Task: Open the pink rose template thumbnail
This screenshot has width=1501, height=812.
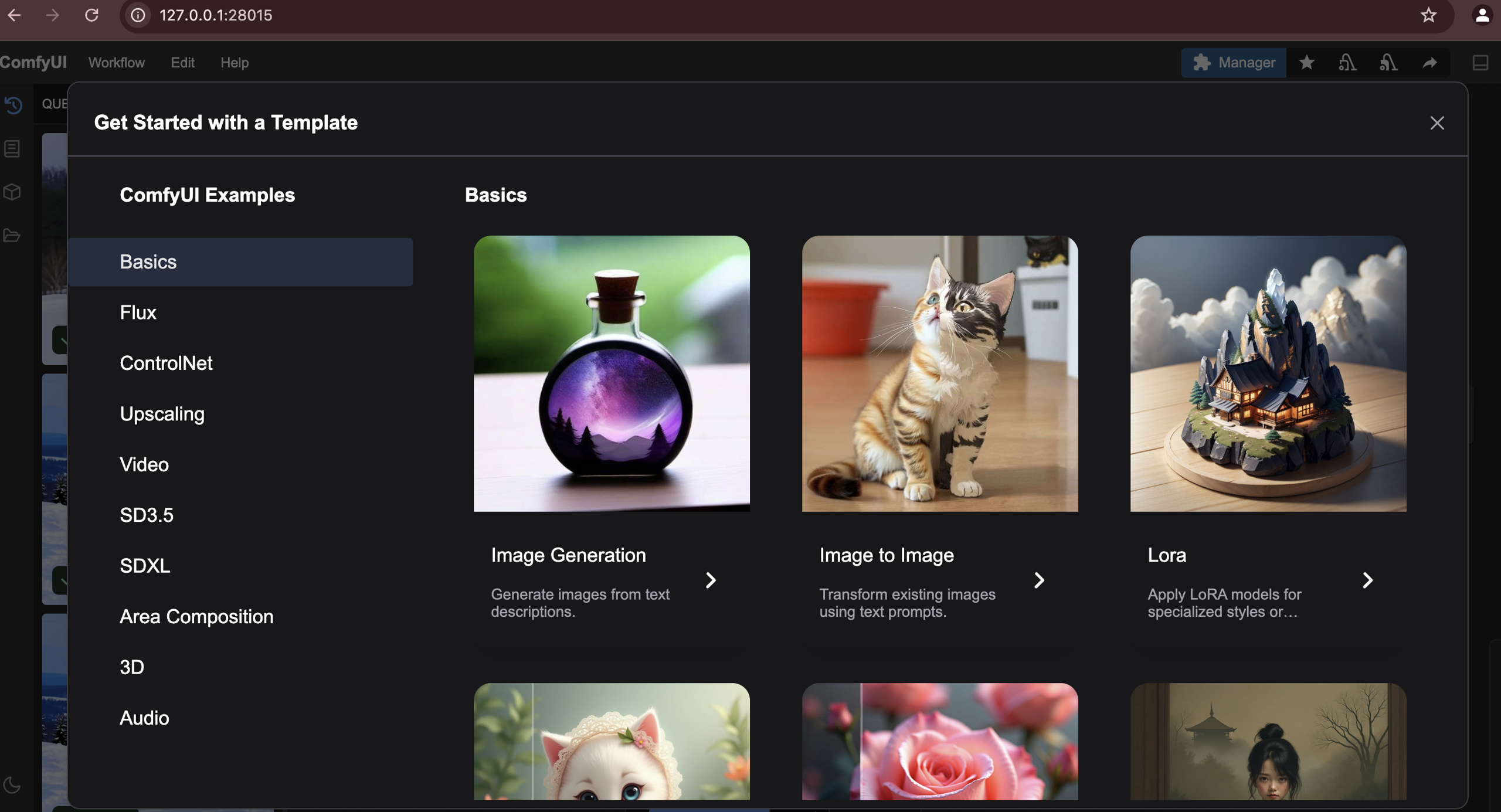Action: (940, 742)
